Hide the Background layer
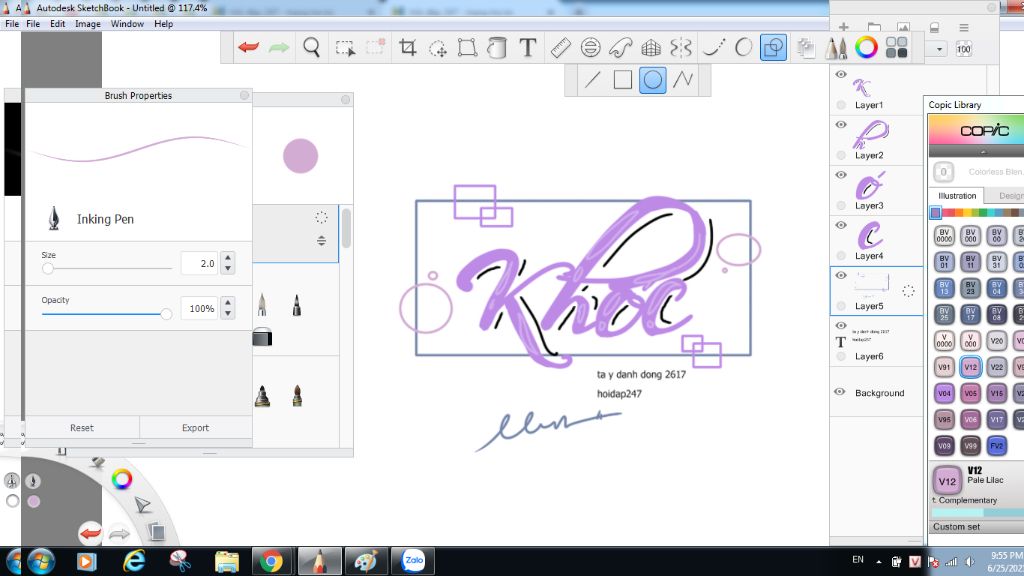Image resolution: width=1024 pixels, height=576 pixels. pos(840,392)
